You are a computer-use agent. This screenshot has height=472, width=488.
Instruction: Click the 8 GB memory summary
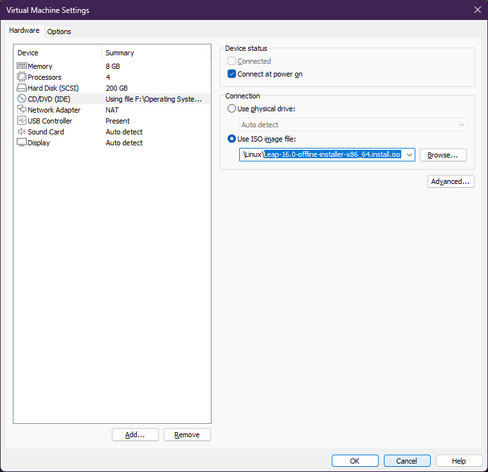tap(113, 66)
